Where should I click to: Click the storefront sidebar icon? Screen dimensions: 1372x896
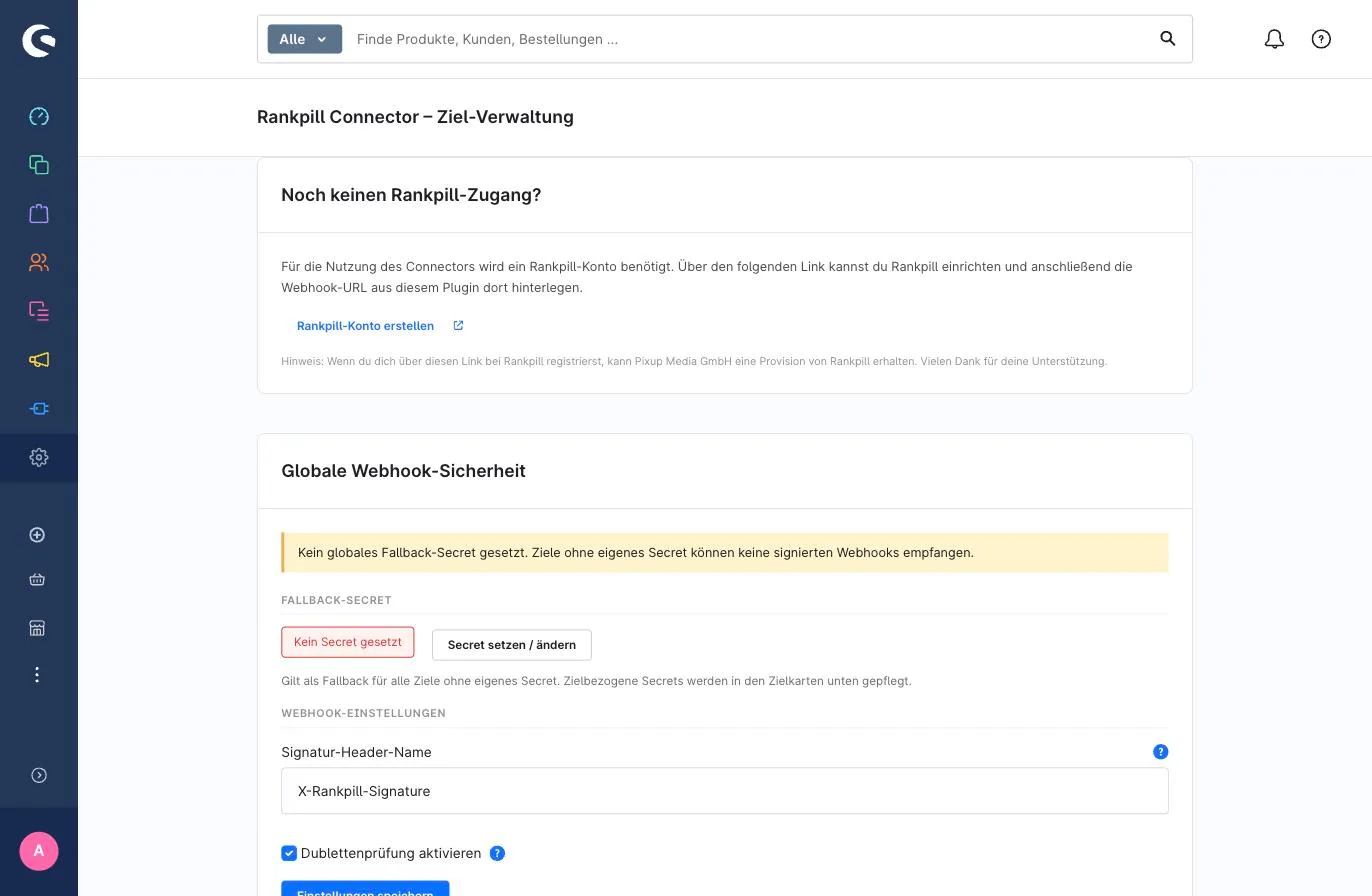37,628
